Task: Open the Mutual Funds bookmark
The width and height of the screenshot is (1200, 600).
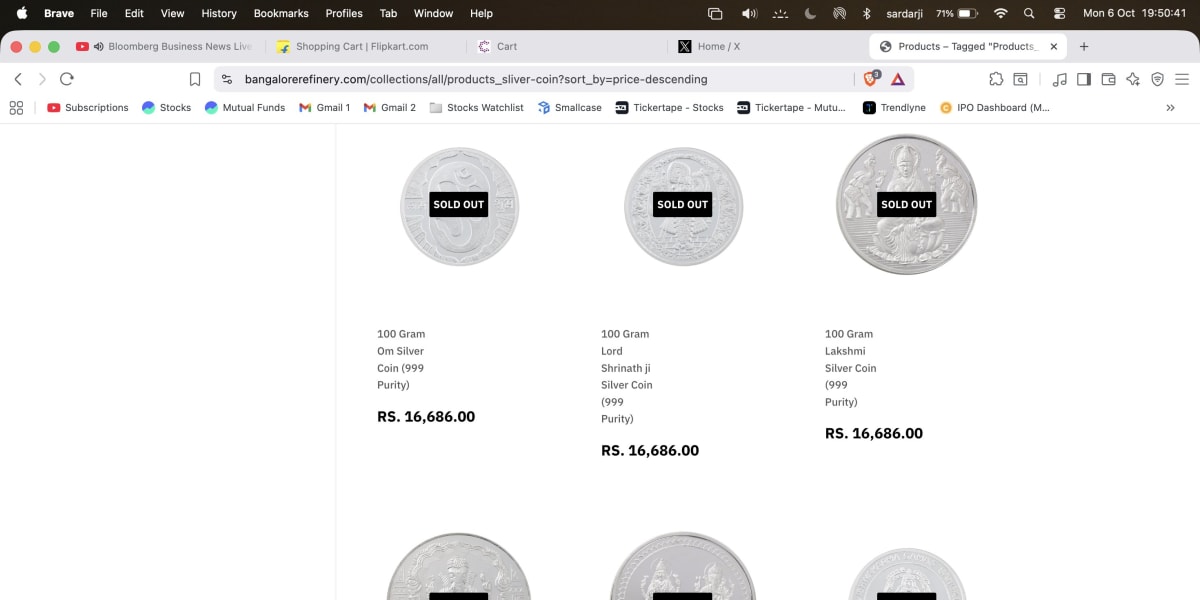Action: tap(245, 107)
